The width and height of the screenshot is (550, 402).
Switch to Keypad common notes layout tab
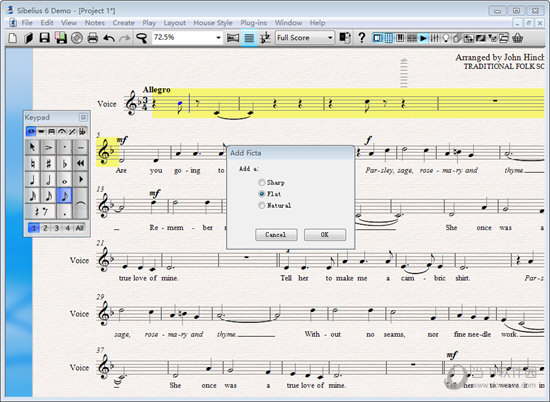[31, 132]
